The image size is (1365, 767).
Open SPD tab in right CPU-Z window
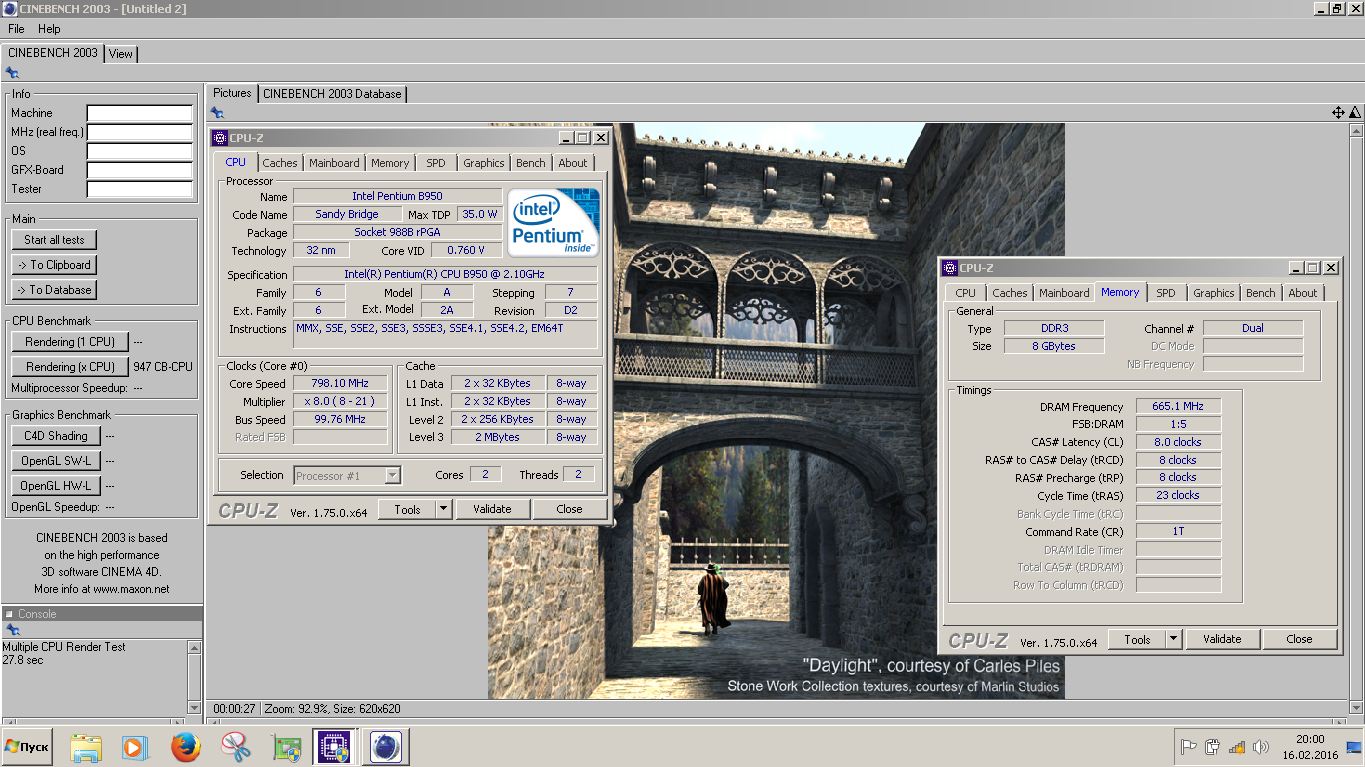click(x=1166, y=293)
